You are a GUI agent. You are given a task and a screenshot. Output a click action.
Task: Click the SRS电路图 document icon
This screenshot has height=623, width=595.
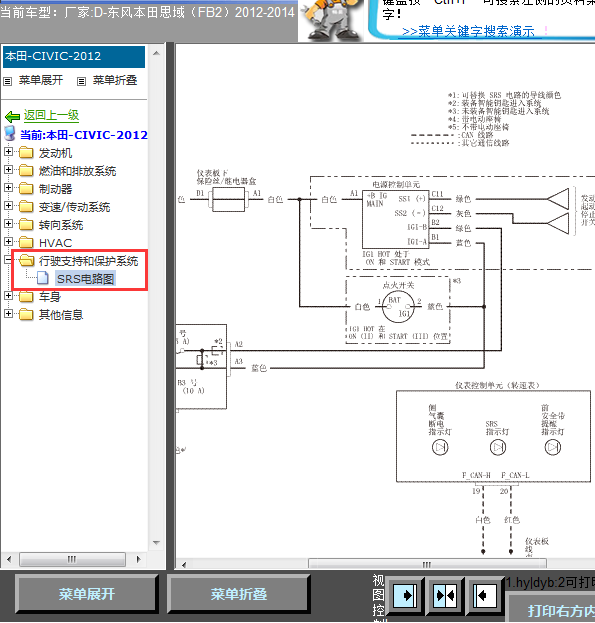pyautogui.click(x=42, y=279)
